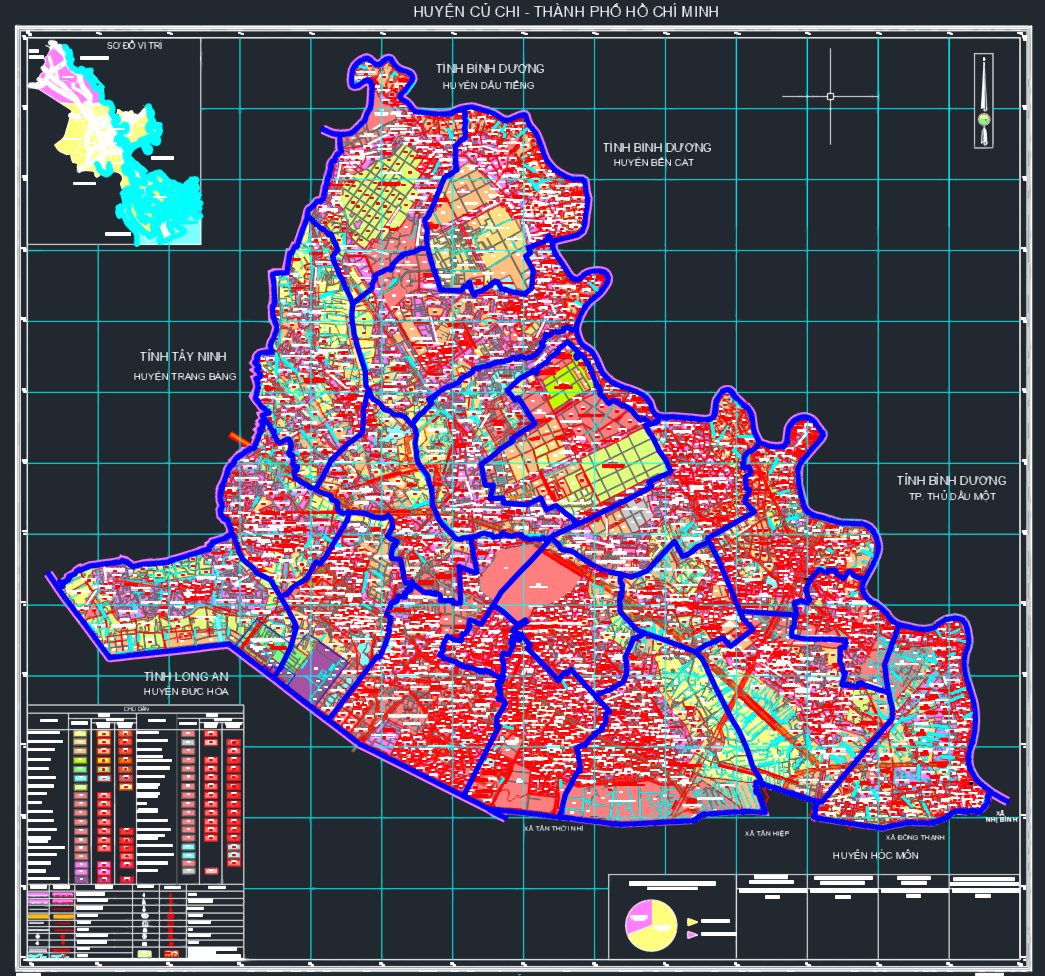
Task: Select the 'HUYỆN BẾN CÁT' text label
Action: point(654,163)
